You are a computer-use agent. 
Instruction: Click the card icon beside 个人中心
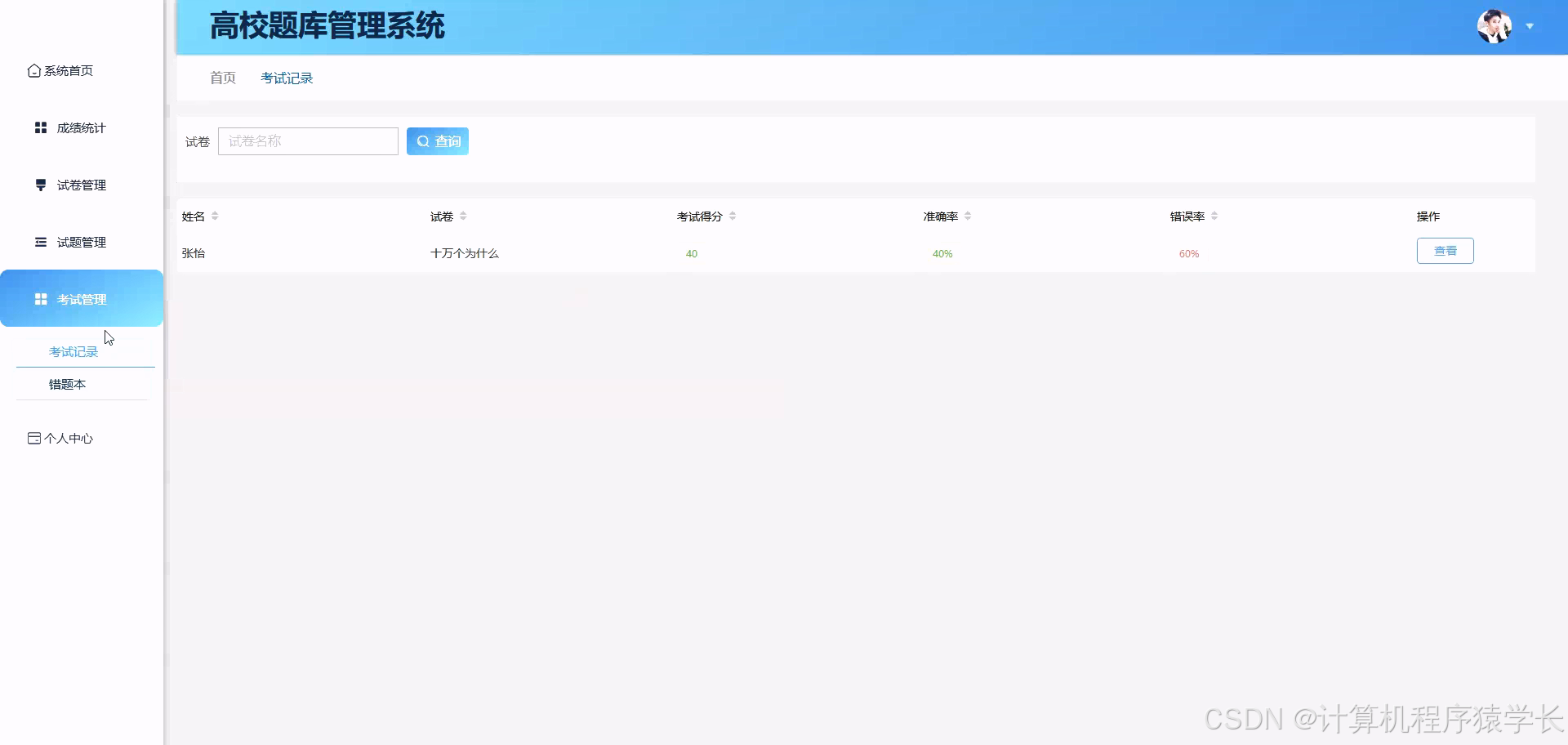click(x=34, y=439)
